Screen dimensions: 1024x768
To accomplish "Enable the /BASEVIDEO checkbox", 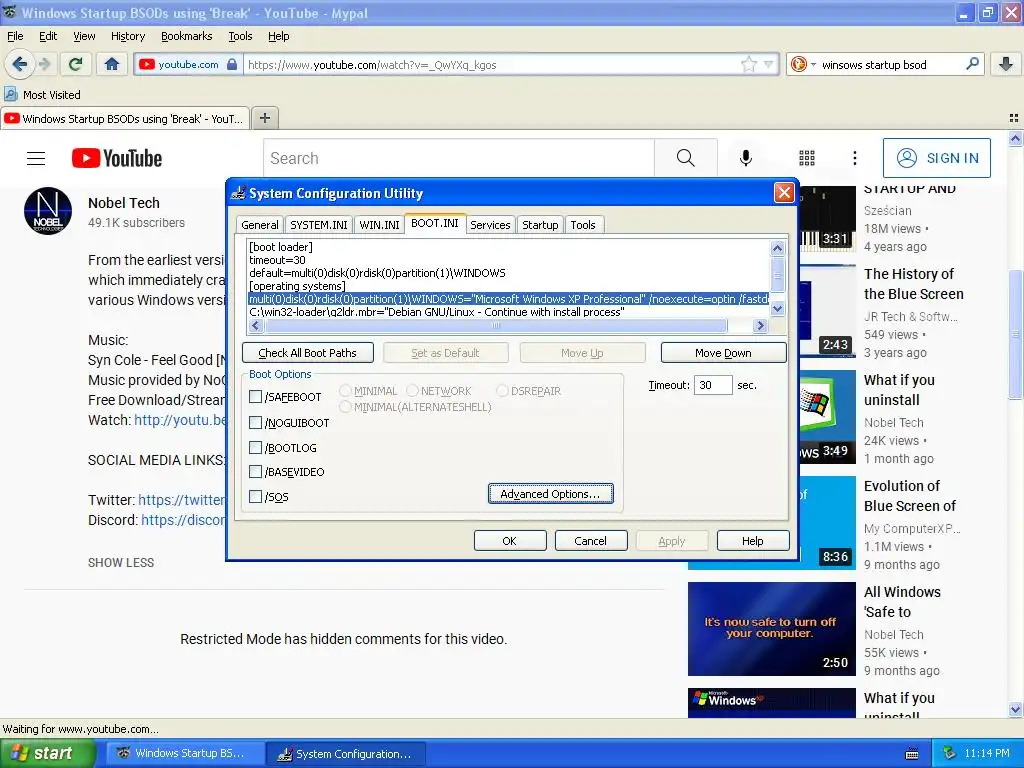I will (x=255, y=472).
